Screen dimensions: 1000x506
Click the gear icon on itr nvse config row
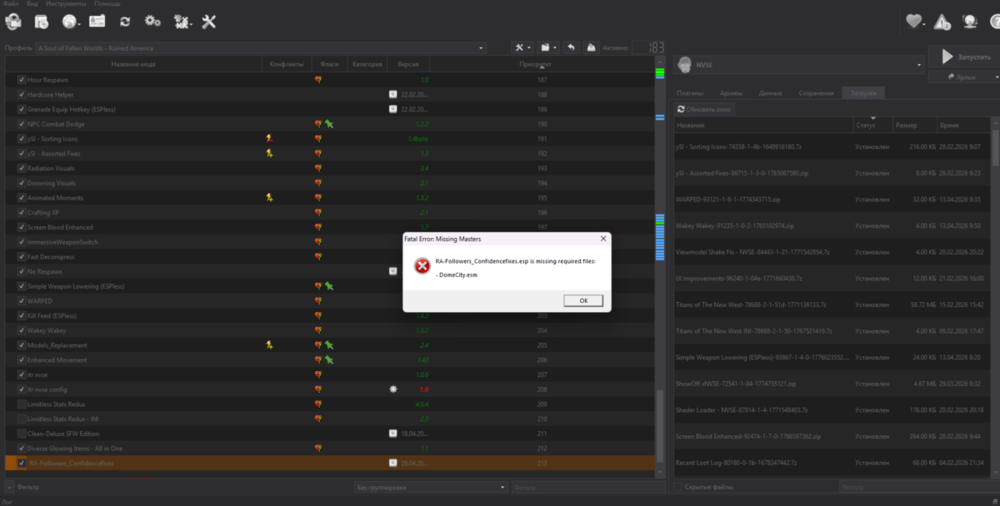(393, 389)
